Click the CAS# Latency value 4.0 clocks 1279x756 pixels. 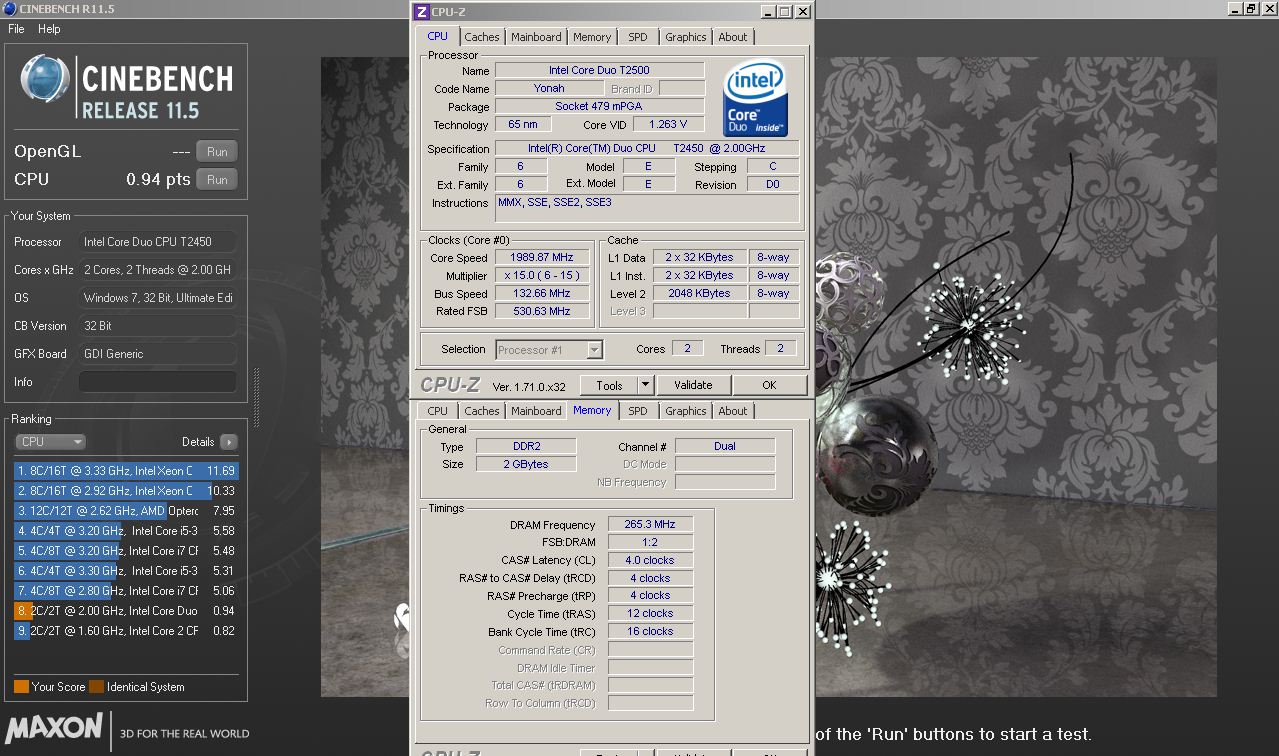coord(650,561)
